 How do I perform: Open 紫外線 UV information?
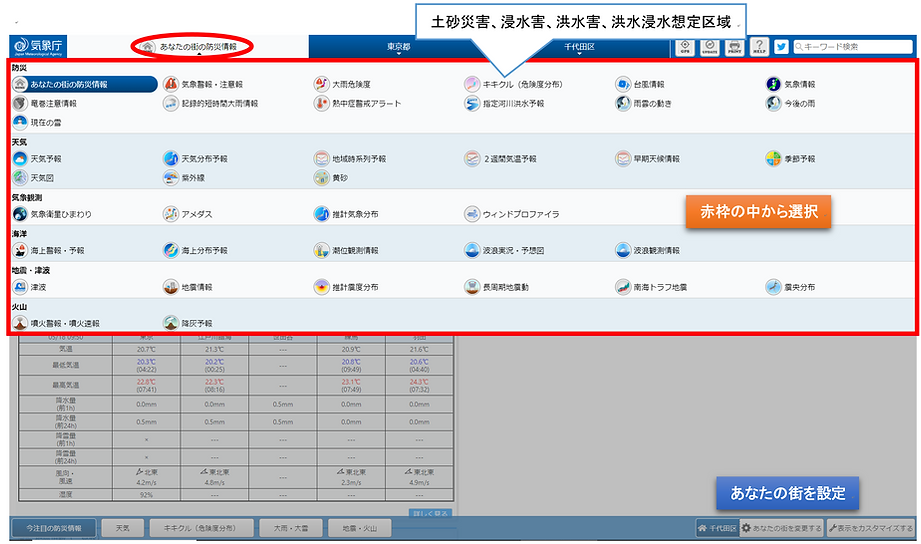pos(184,177)
